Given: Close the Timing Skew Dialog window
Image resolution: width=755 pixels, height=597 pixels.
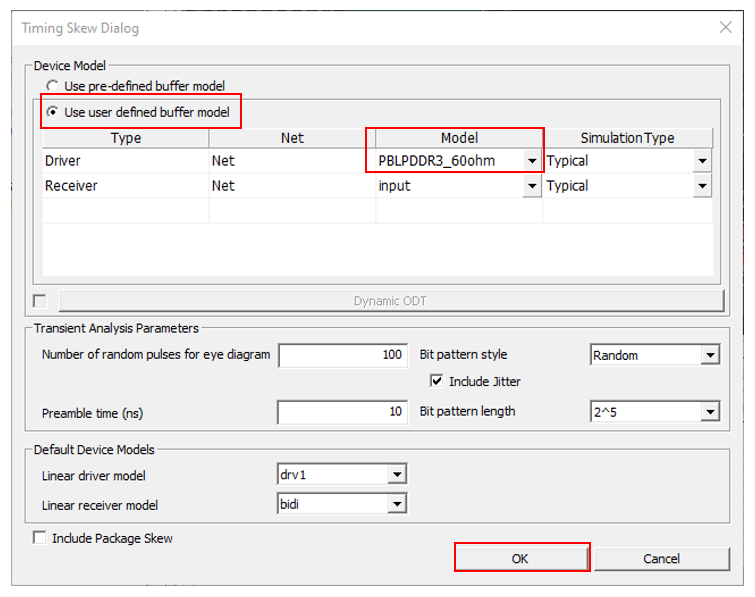Looking at the screenshot, I should [x=726, y=28].
